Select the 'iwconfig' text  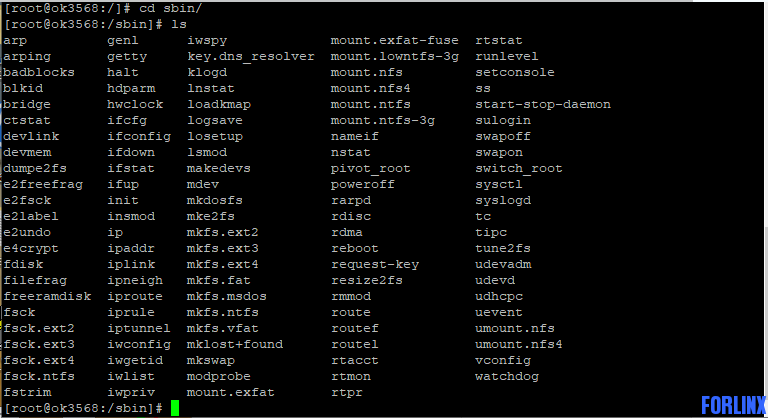139,344
